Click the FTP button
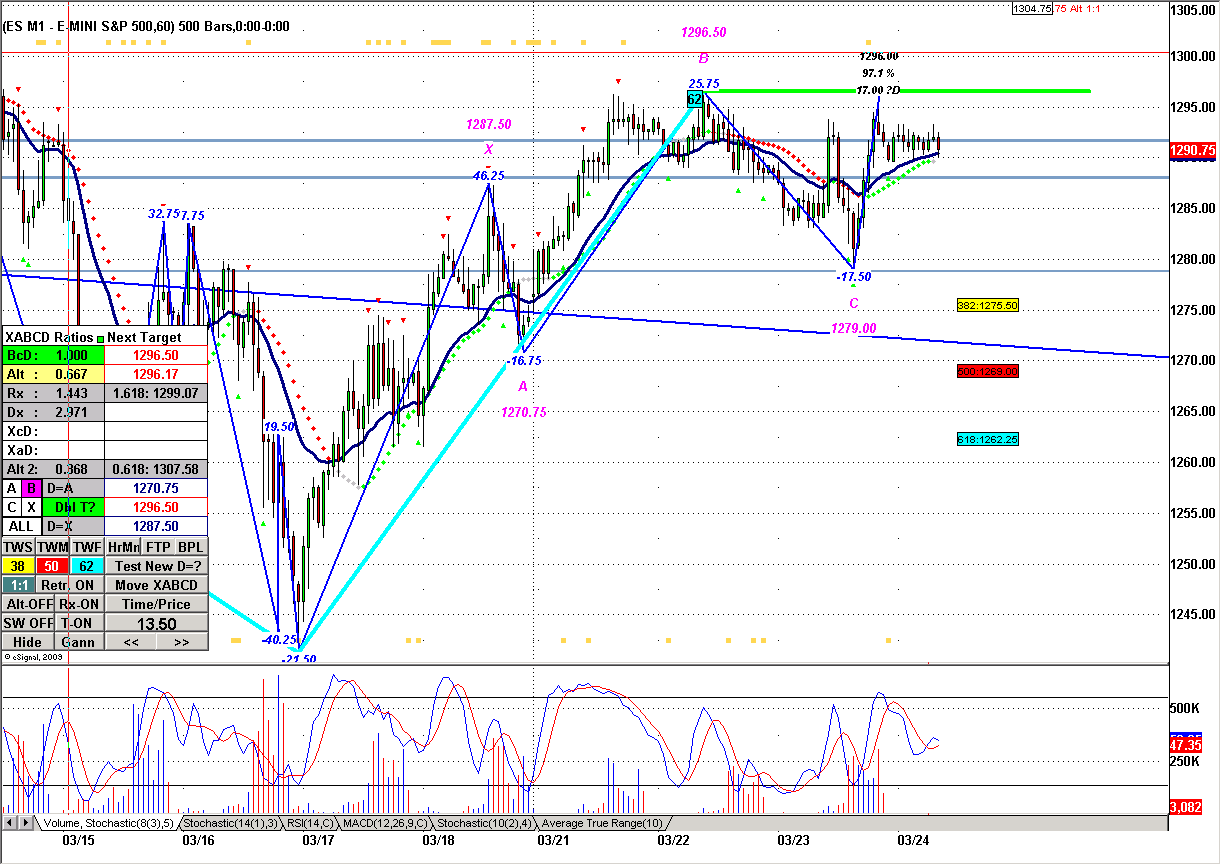 tap(158, 547)
